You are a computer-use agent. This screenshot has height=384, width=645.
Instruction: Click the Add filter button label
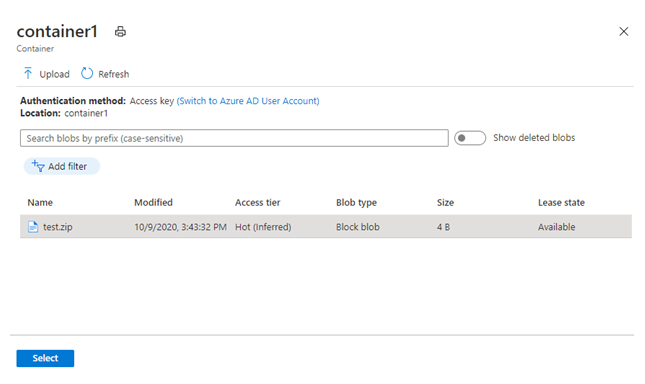pos(67,166)
